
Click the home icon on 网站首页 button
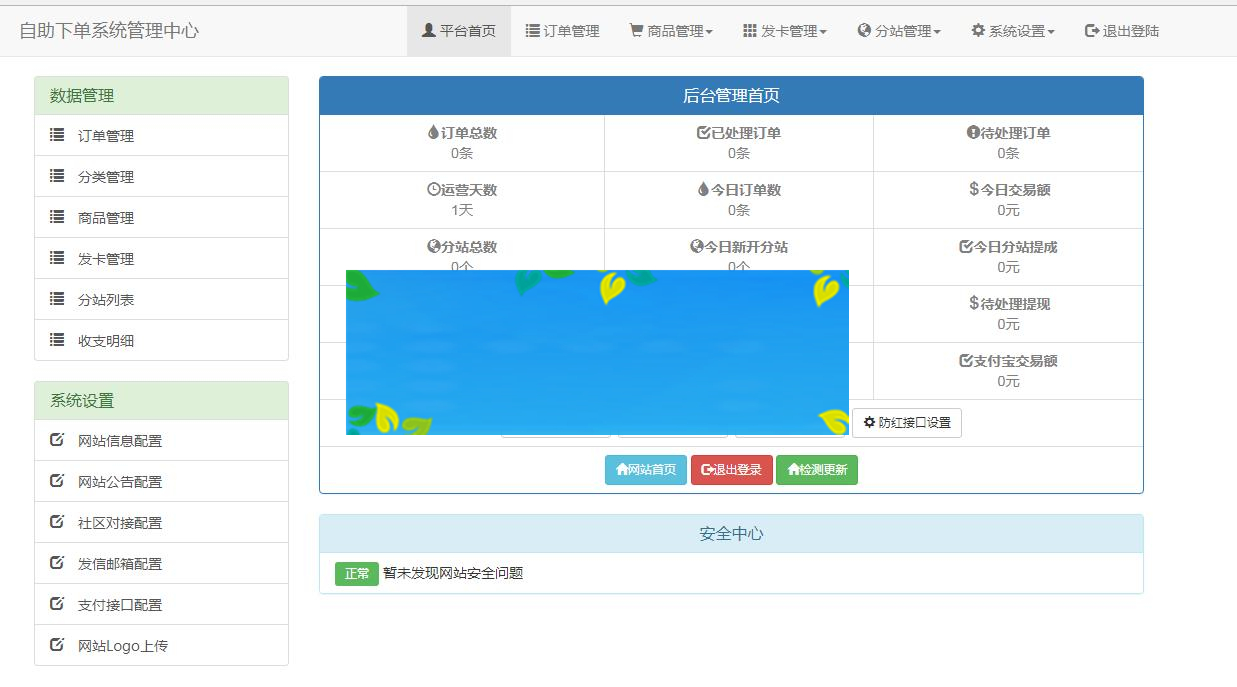pyautogui.click(x=622, y=469)
